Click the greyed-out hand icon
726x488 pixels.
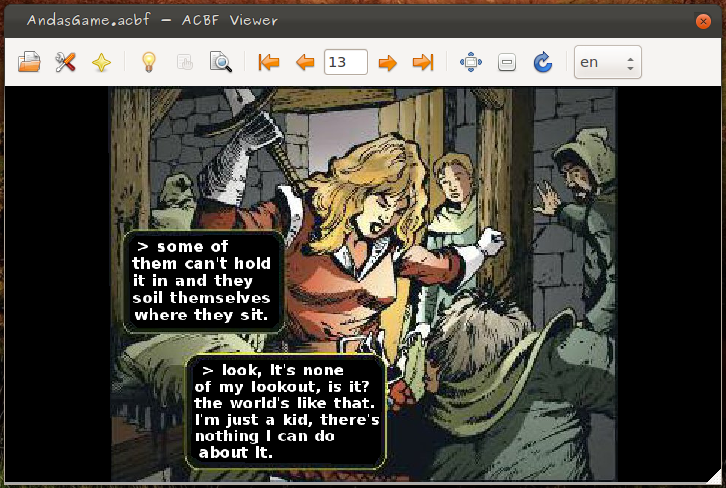185,62
